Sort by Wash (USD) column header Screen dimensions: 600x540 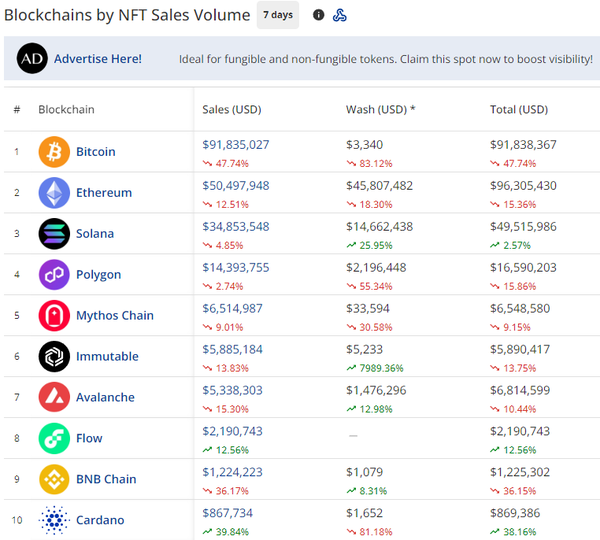(x=380, y=109)
